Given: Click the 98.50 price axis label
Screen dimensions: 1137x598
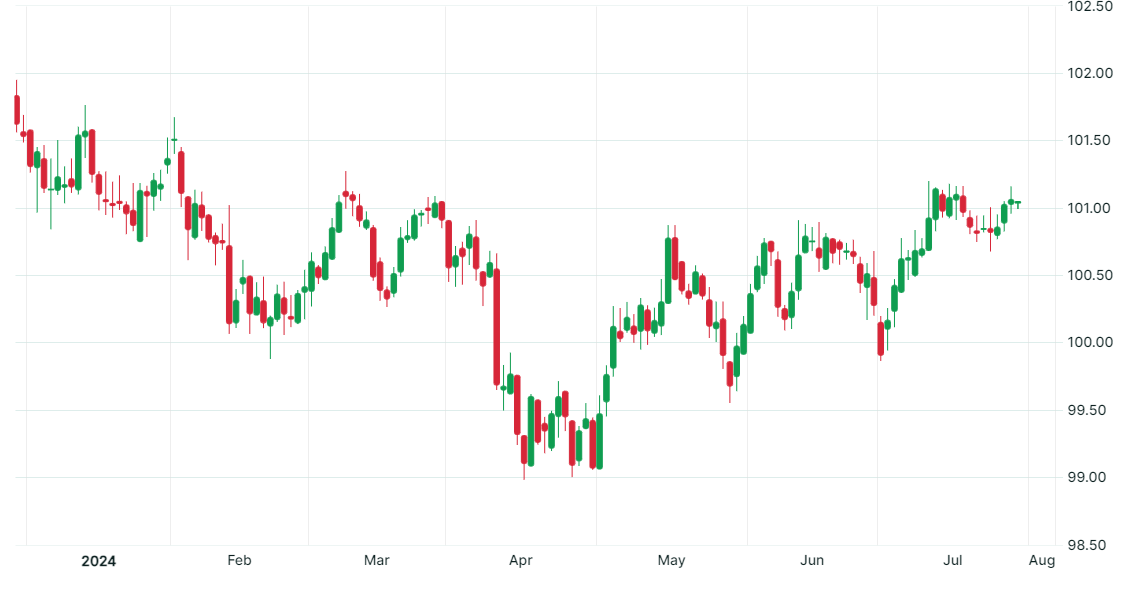Looking at the screenshot, I should click(1090, 545).
